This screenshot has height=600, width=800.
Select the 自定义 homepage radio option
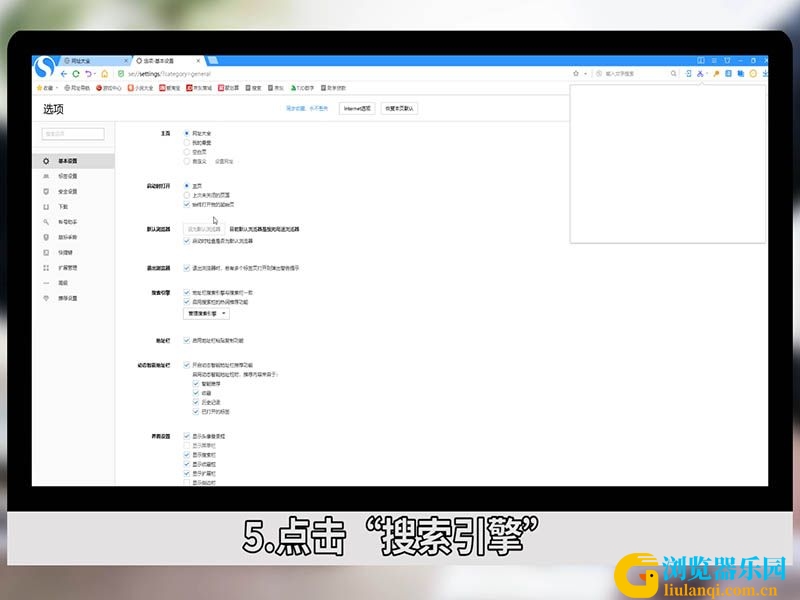pyautogui.click(x=187, y=161)
